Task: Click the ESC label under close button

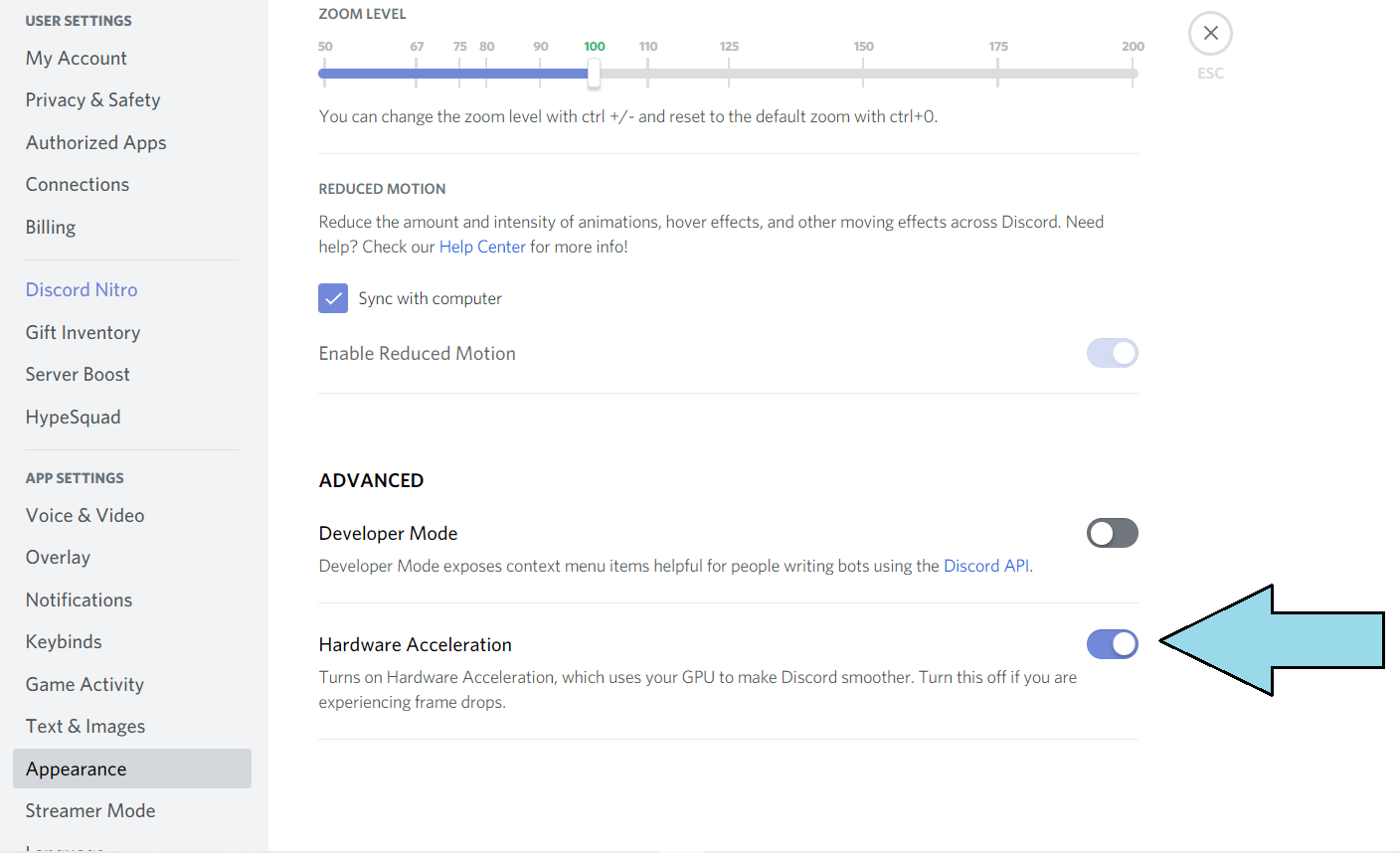Action: (1210, 74)
